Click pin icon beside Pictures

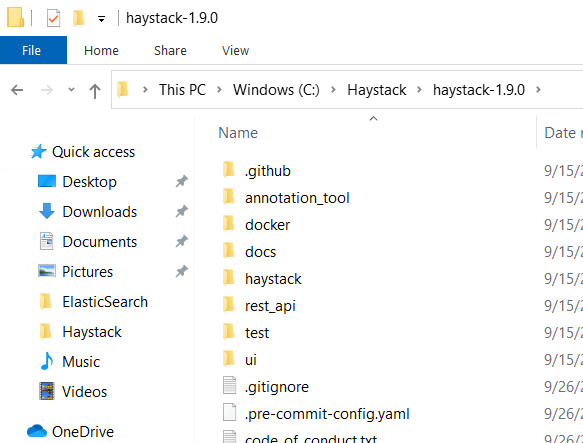pyautogui.click(x=181, y=272)
